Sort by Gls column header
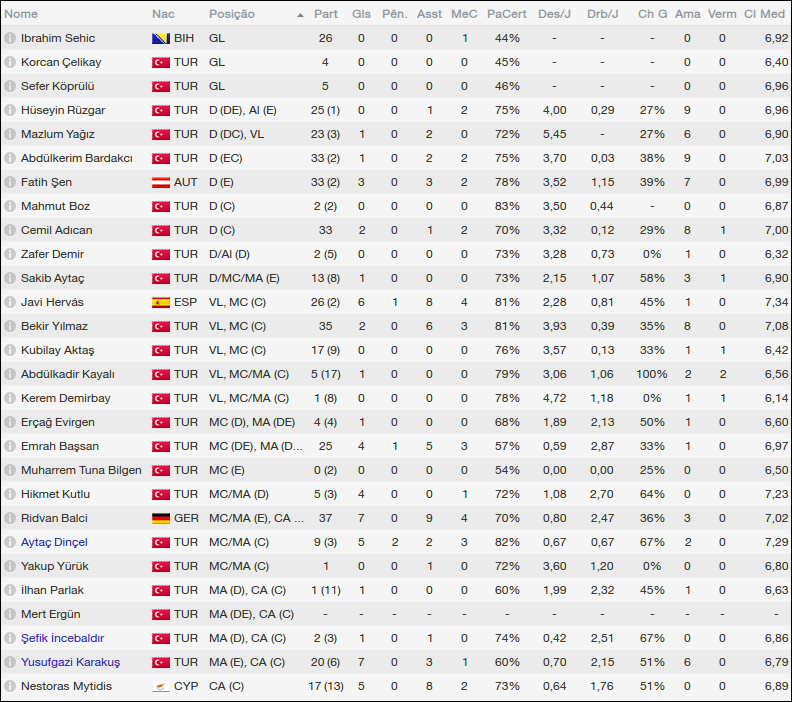Viewport: 792px width, 702px height. pos(361,14)
